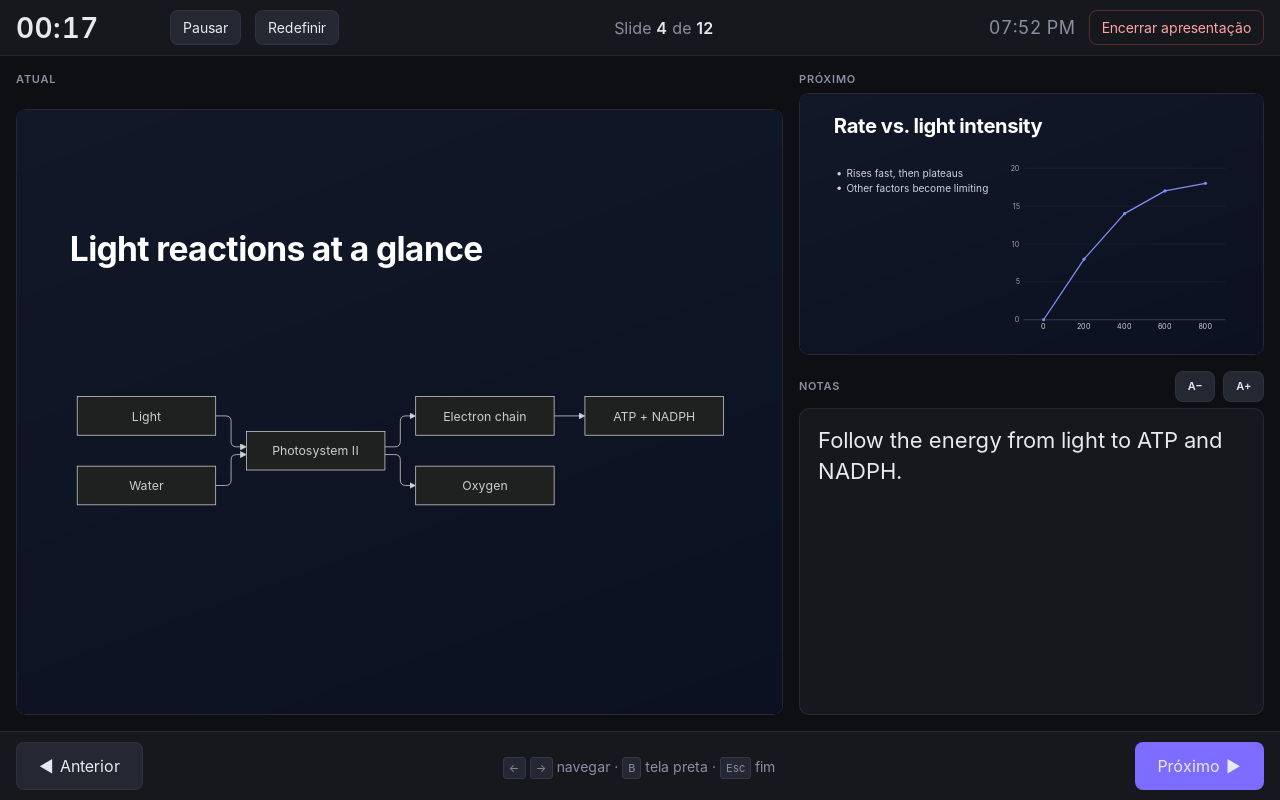The image size is (1280, 800).
Task: Click the NOTAS section label
Action: pos(819,386)
